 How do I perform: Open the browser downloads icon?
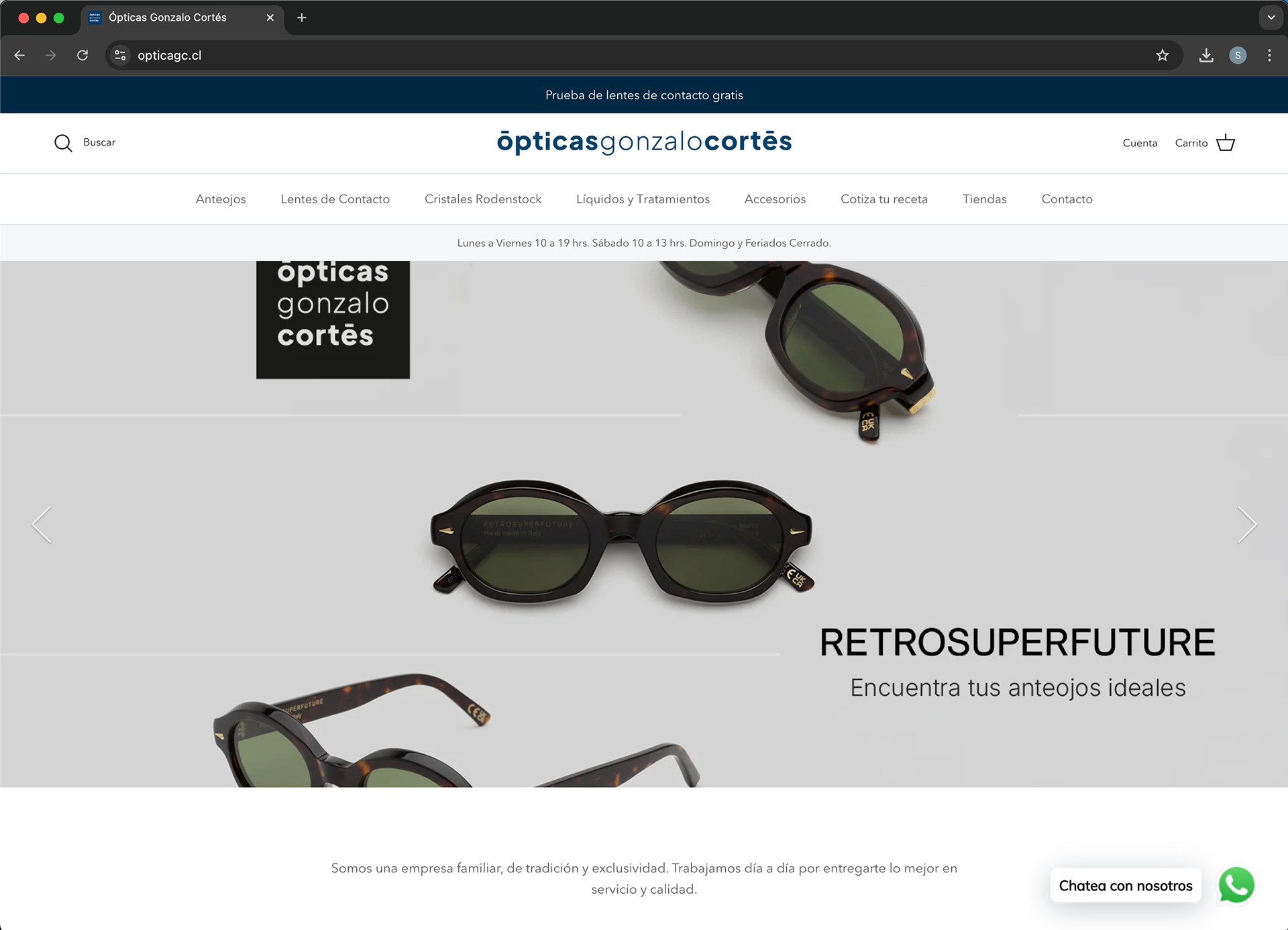click(1206, 56)
